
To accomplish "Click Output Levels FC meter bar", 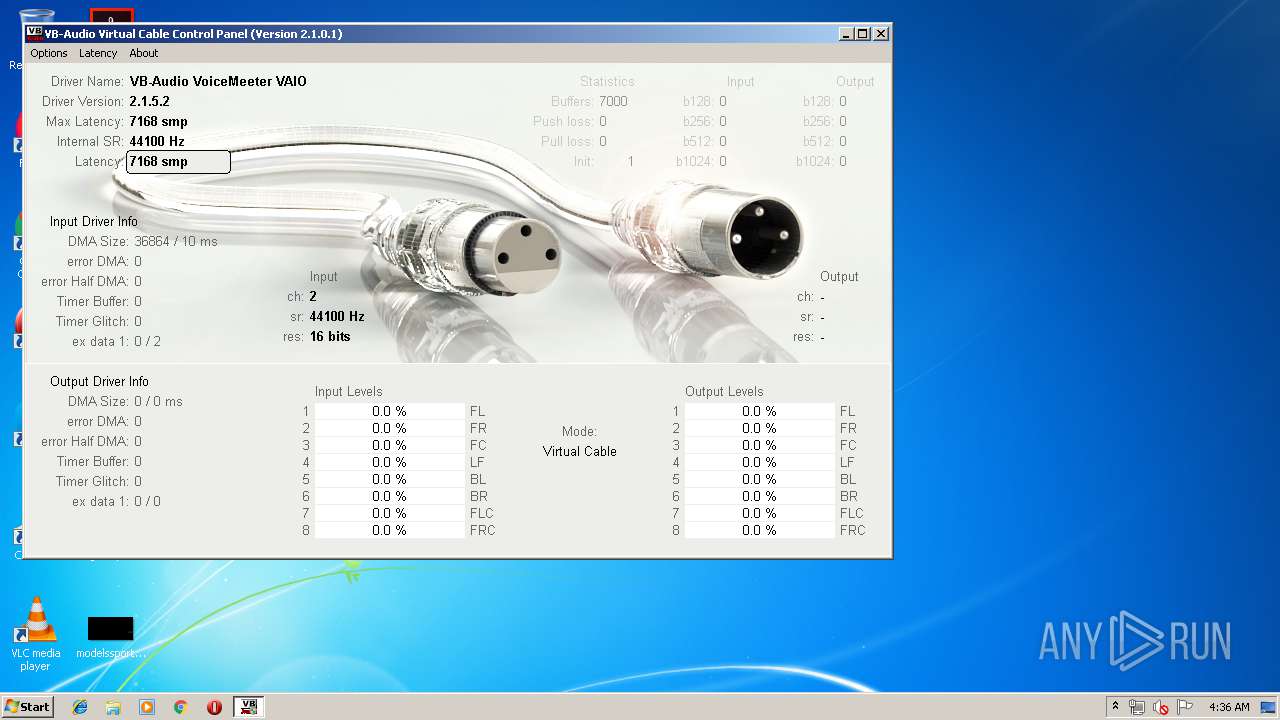I will click(760, 445).
